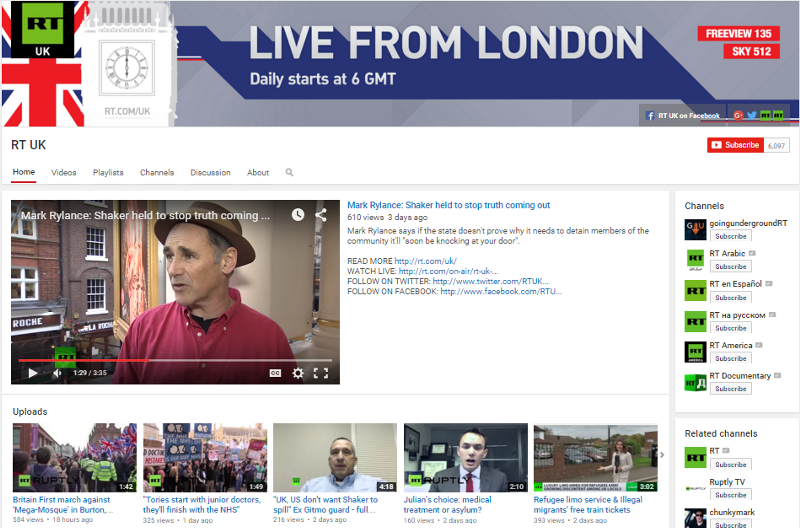
Task: Open the Julian's choice video thumbnail
Action: pos(466,457)
